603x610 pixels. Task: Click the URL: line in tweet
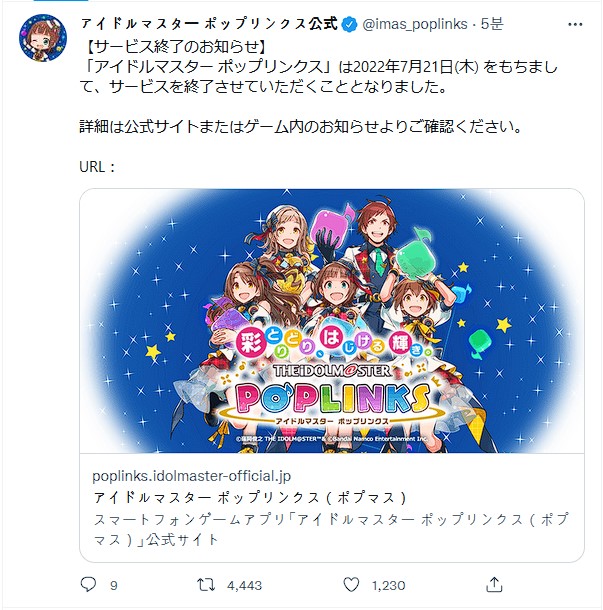click(x=97, y=167)
